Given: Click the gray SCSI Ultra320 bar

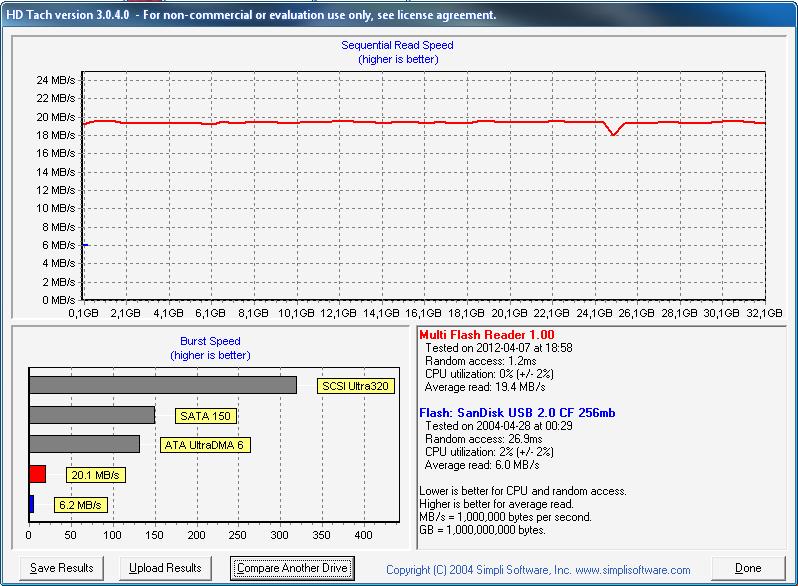Looking at the screenshot, I should coord(162,385).
